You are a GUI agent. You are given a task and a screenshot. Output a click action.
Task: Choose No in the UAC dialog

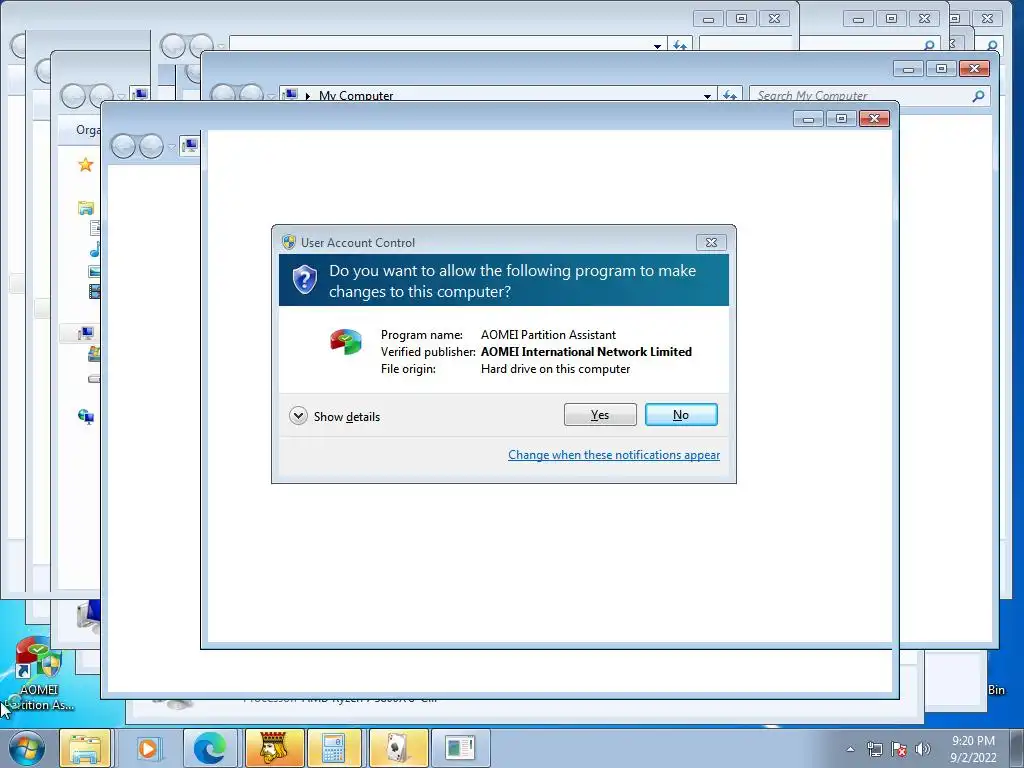[x=680, y=415]
